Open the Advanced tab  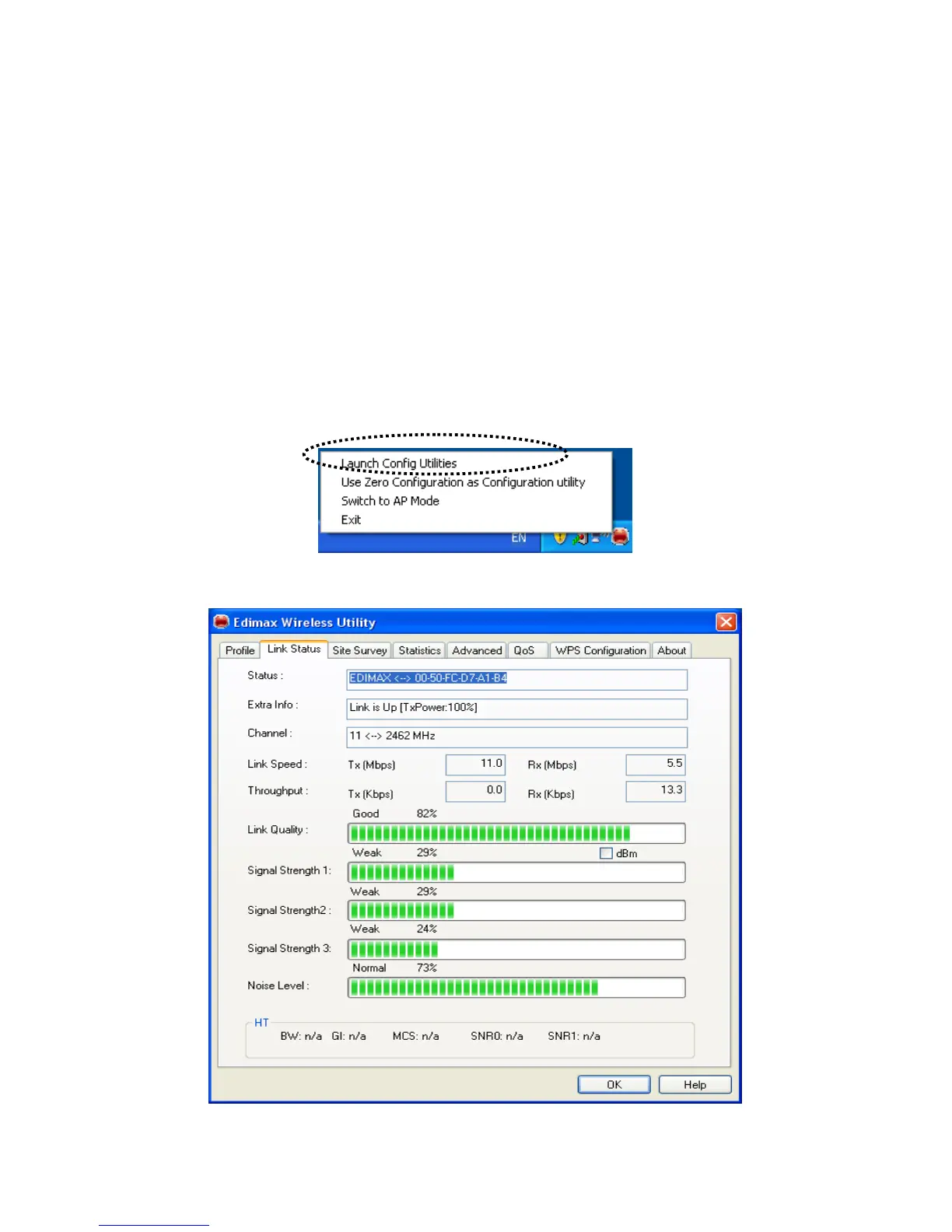coord(477,650)
